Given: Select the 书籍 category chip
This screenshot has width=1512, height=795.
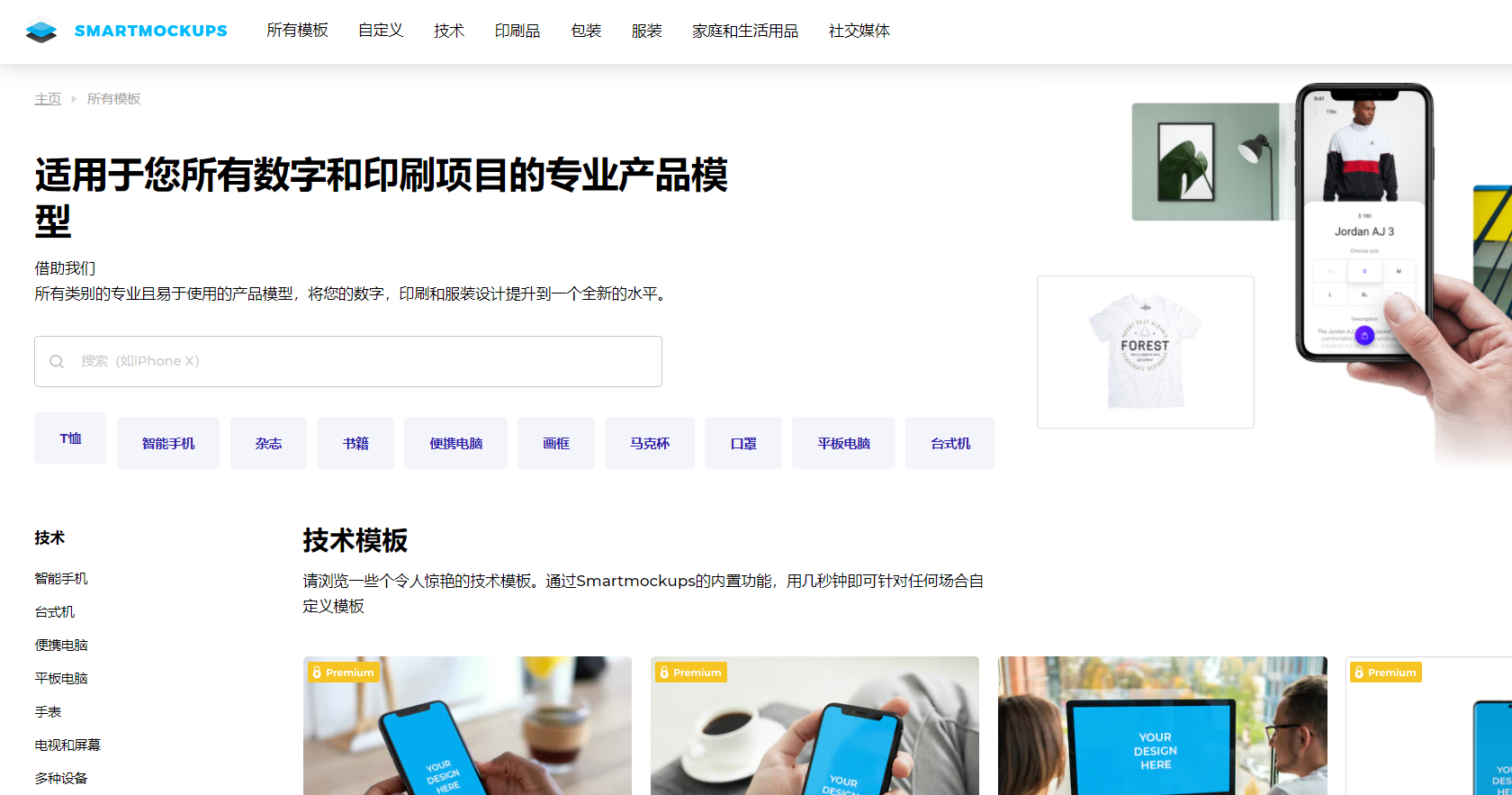Looking at the screenshot, I should pos(355,443).
